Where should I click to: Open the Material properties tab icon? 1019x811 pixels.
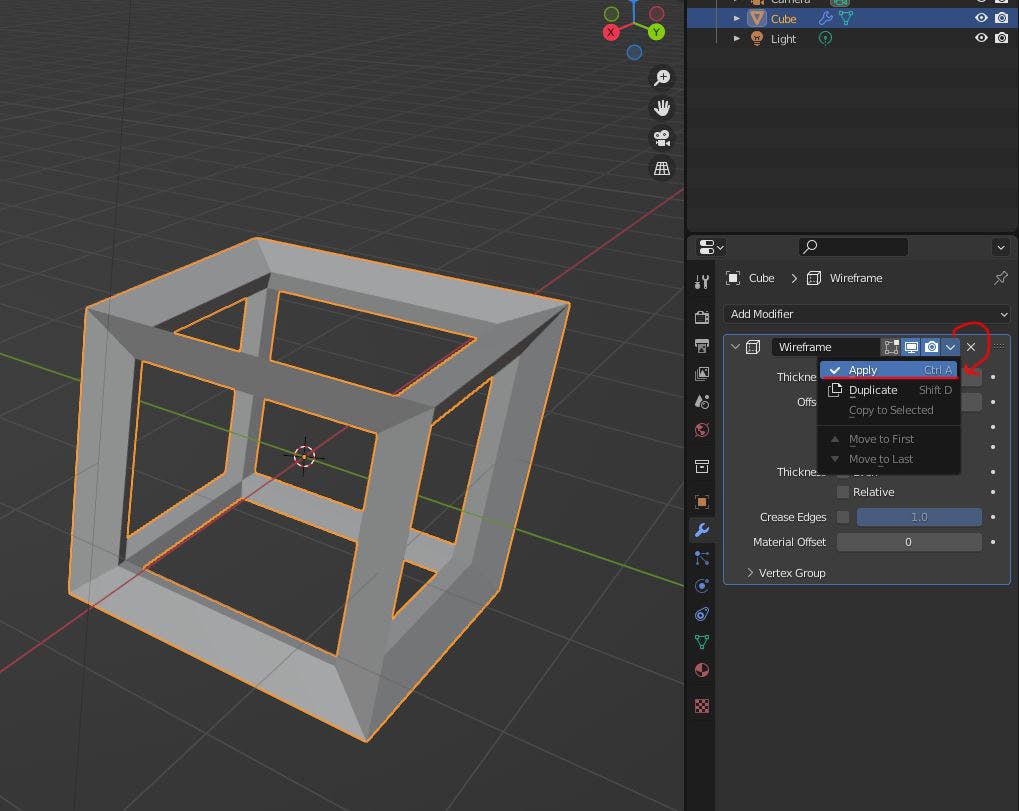point(702,670)
